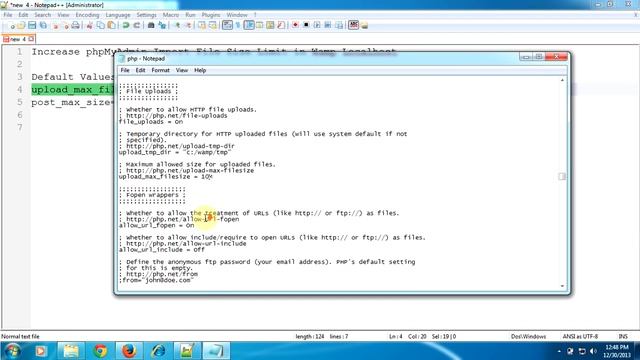This screenshot has width=640, height=360.
Task: Undo the last edit with green arrow
Action: [x=126, y=25]
